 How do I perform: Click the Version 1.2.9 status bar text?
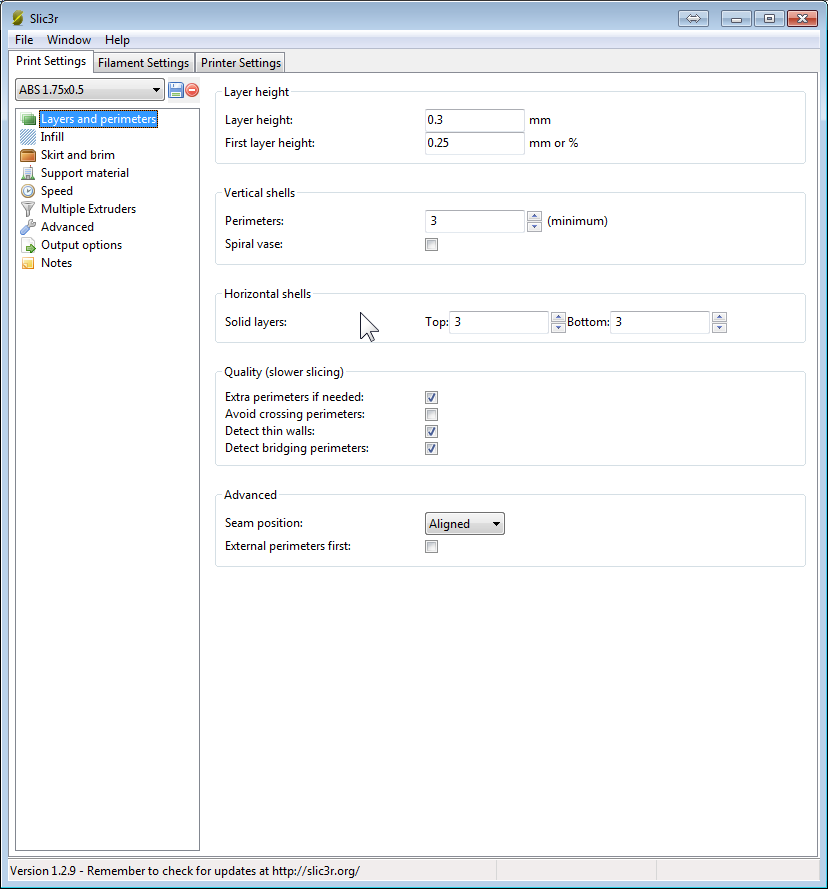[185, 871]
